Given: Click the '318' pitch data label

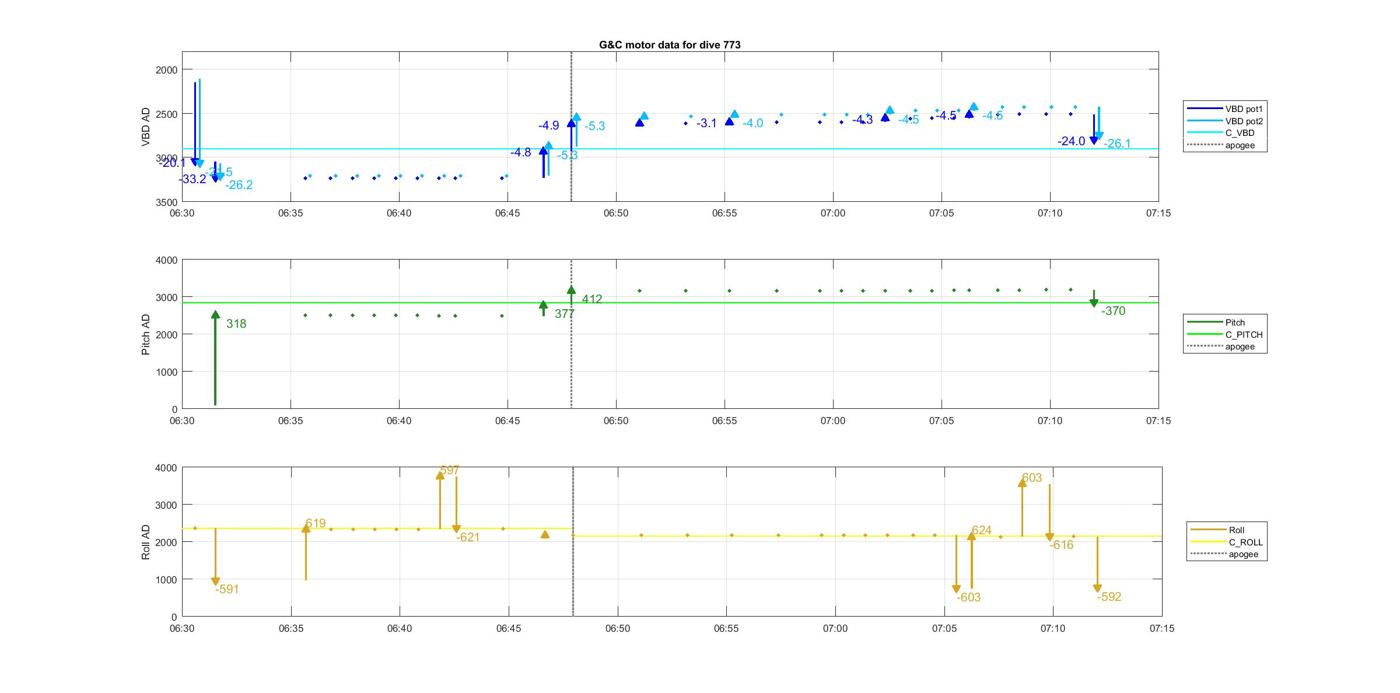Looking at the screenshot, I should click(236, 324).
